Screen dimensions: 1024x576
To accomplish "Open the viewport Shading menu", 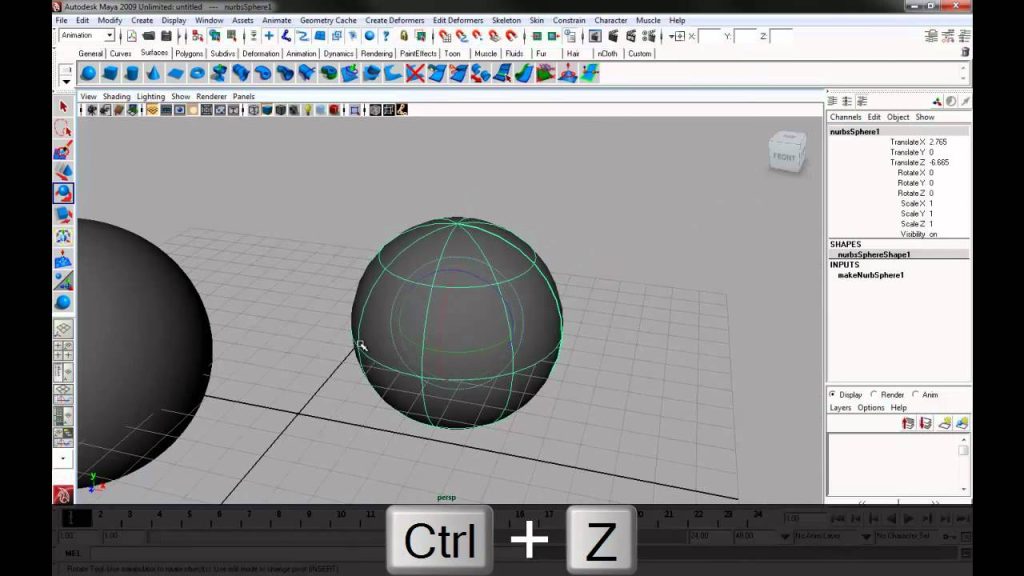I will point(116,96).
